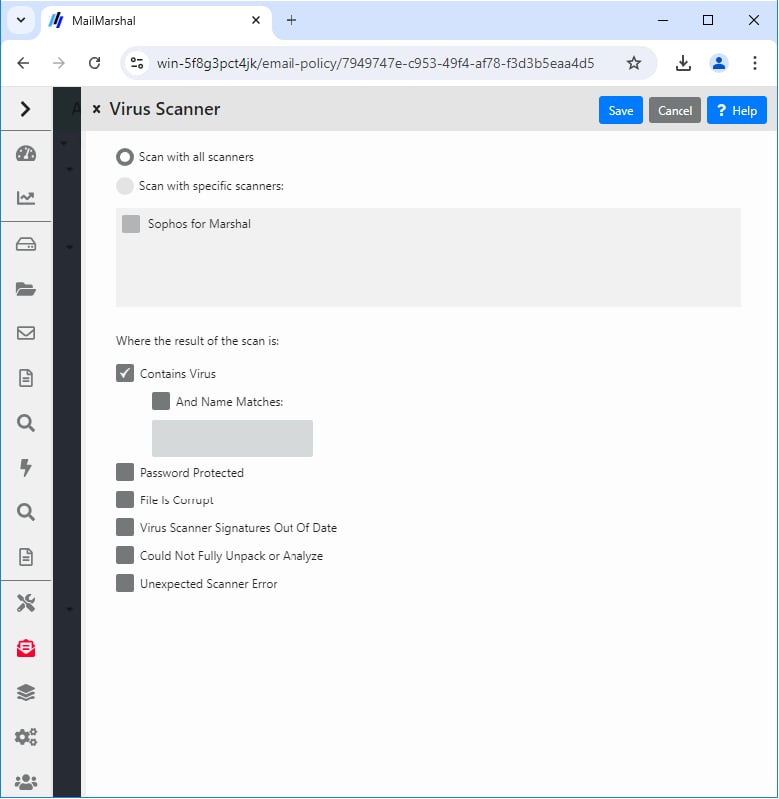Expand the sidebar navigation chevron

[25, 109]
